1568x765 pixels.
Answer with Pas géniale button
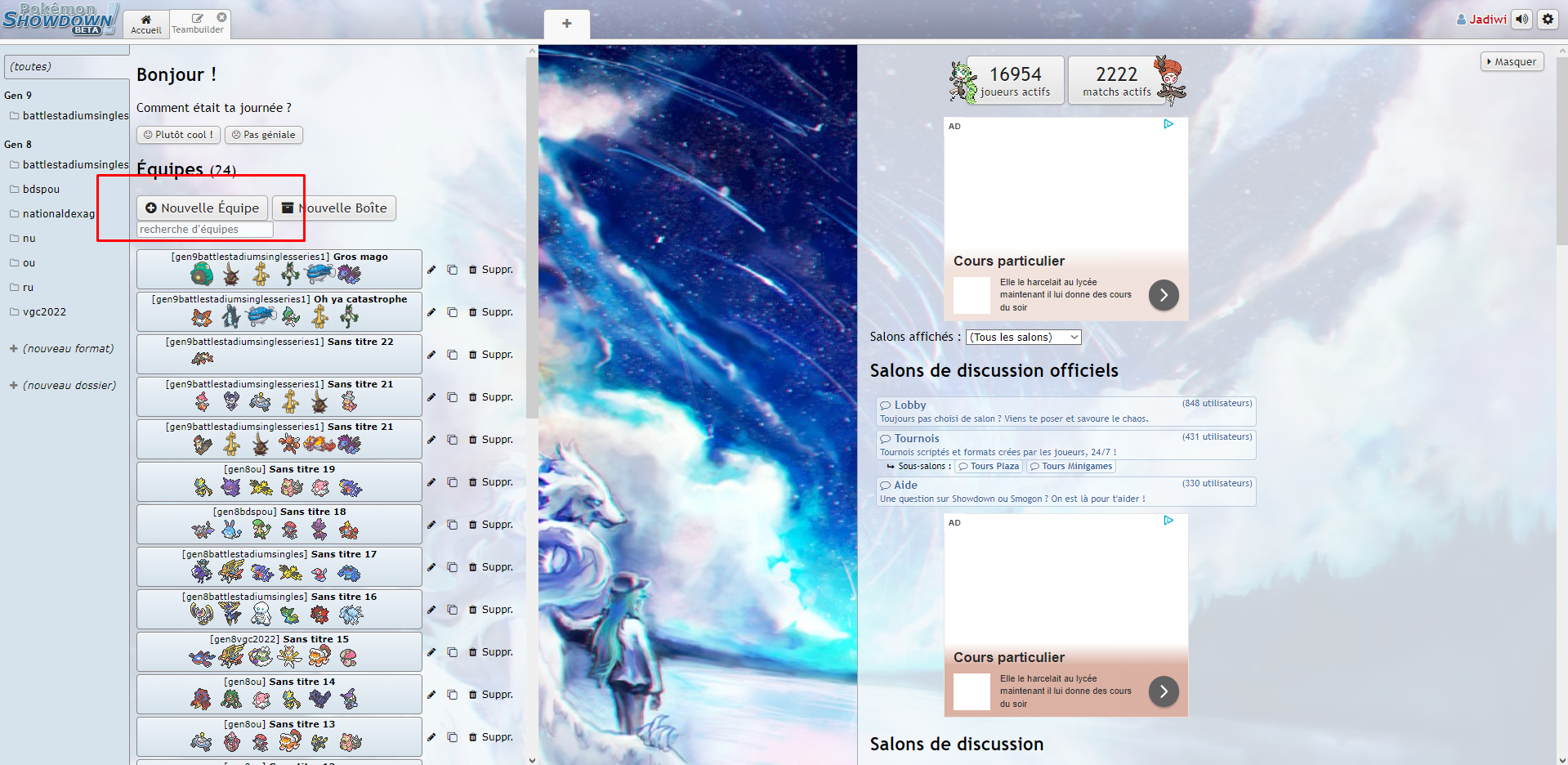[x=264, y=135]
